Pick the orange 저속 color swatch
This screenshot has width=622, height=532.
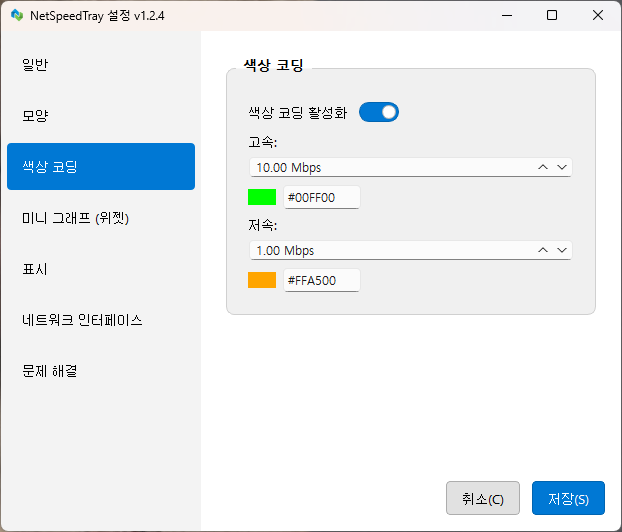(x=262, y=280)
